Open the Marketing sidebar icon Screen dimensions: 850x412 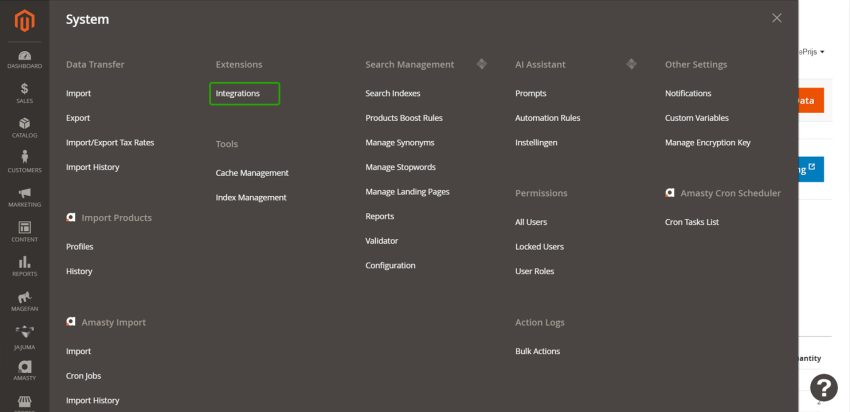pos(24,197)
